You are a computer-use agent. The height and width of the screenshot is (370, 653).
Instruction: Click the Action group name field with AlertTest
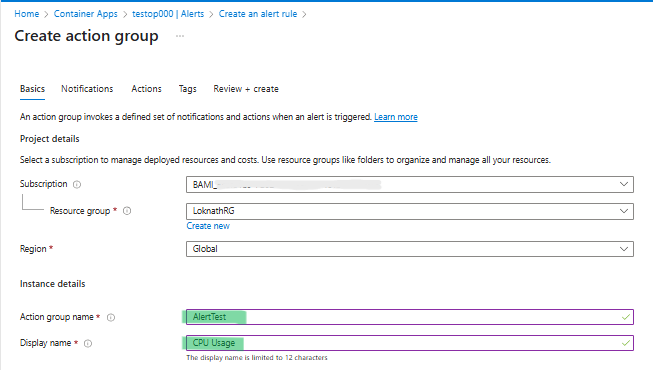tap(410, 317)
